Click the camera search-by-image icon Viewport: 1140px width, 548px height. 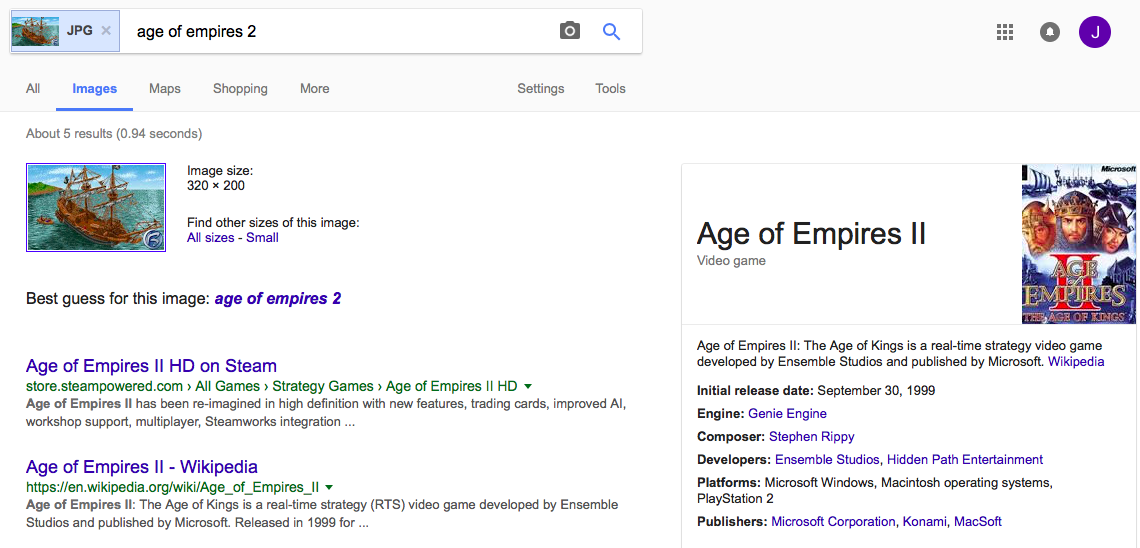point(570,31)
